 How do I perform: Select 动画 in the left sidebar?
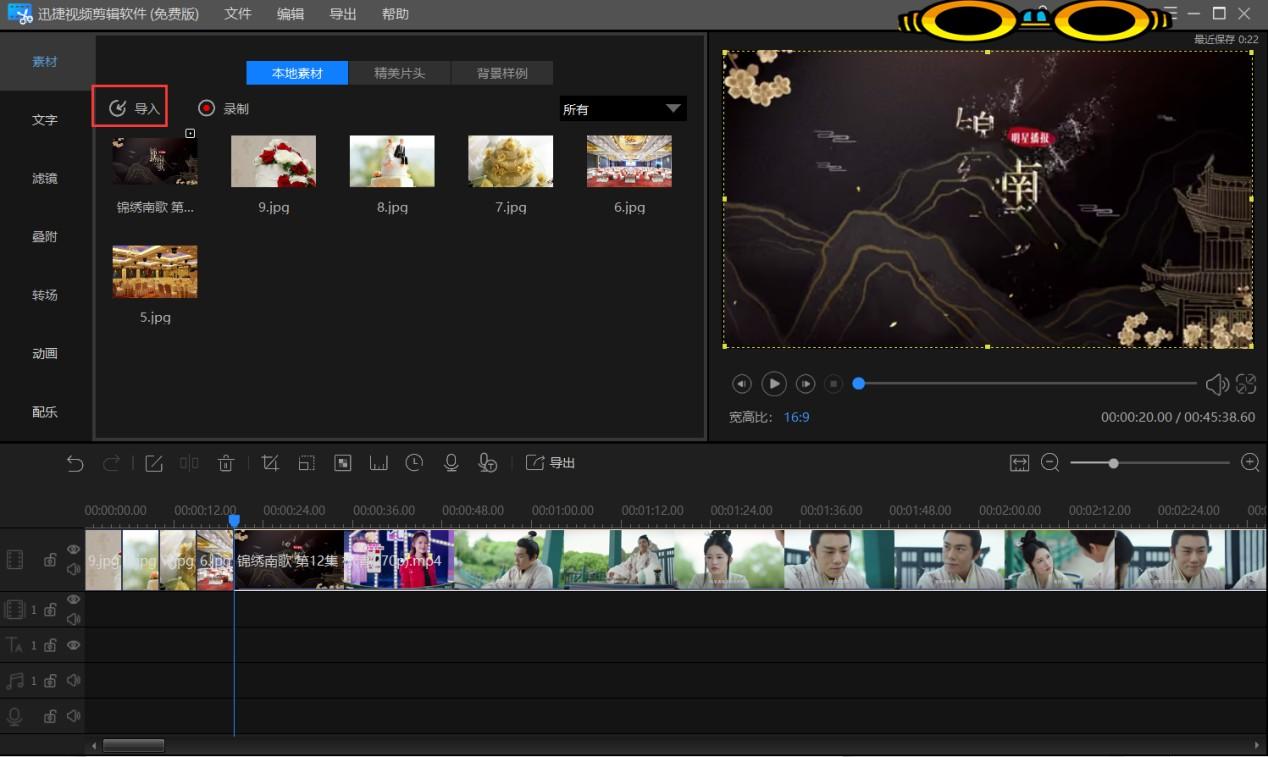[x=45, y=353]
